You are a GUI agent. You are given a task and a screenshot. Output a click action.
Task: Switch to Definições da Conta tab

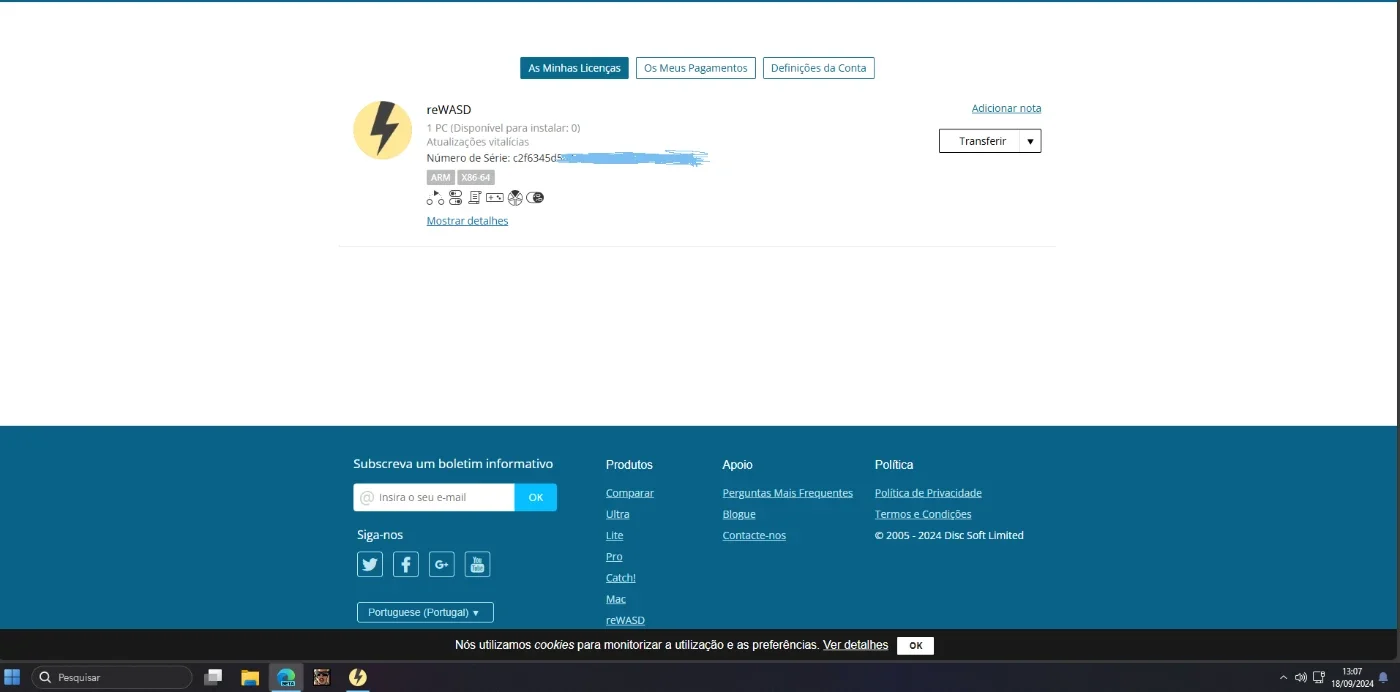click(x=819, y=68)
